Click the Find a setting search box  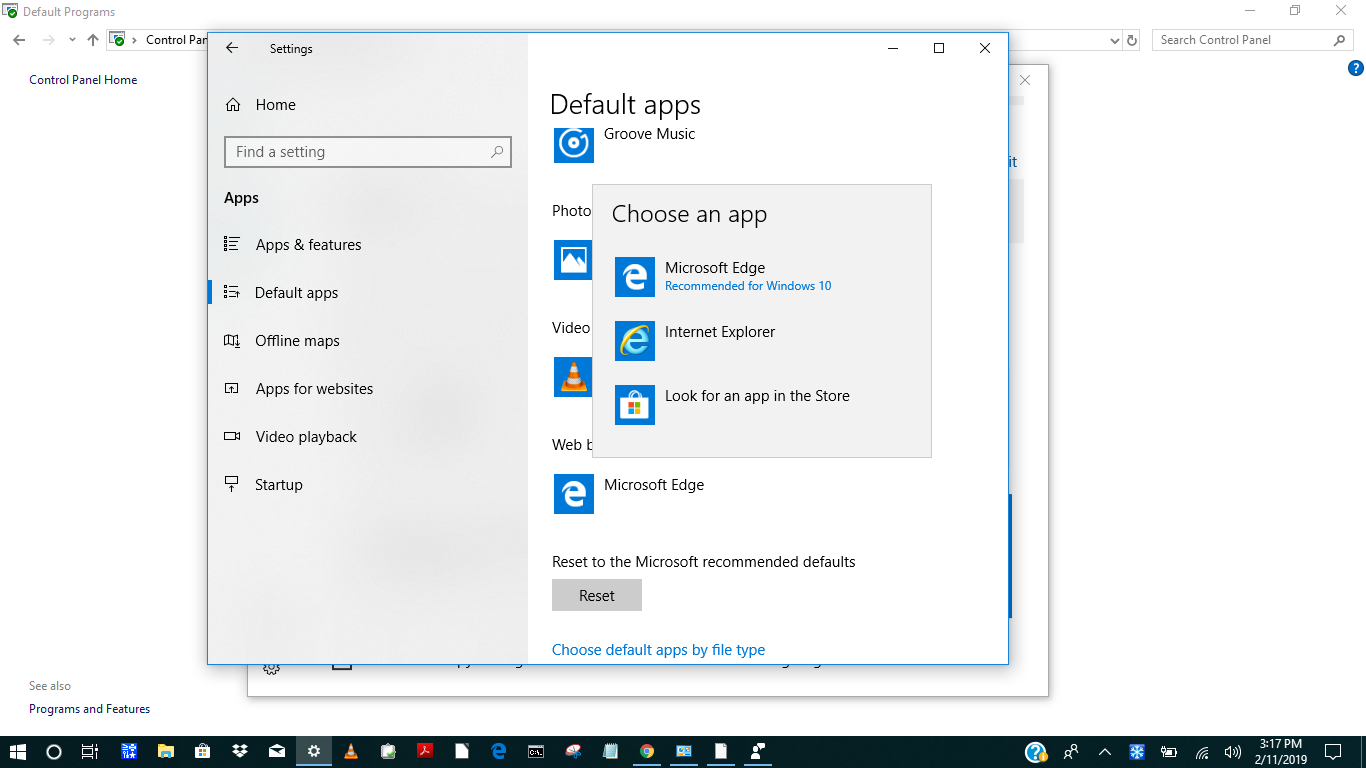click(x=368, y=152)
